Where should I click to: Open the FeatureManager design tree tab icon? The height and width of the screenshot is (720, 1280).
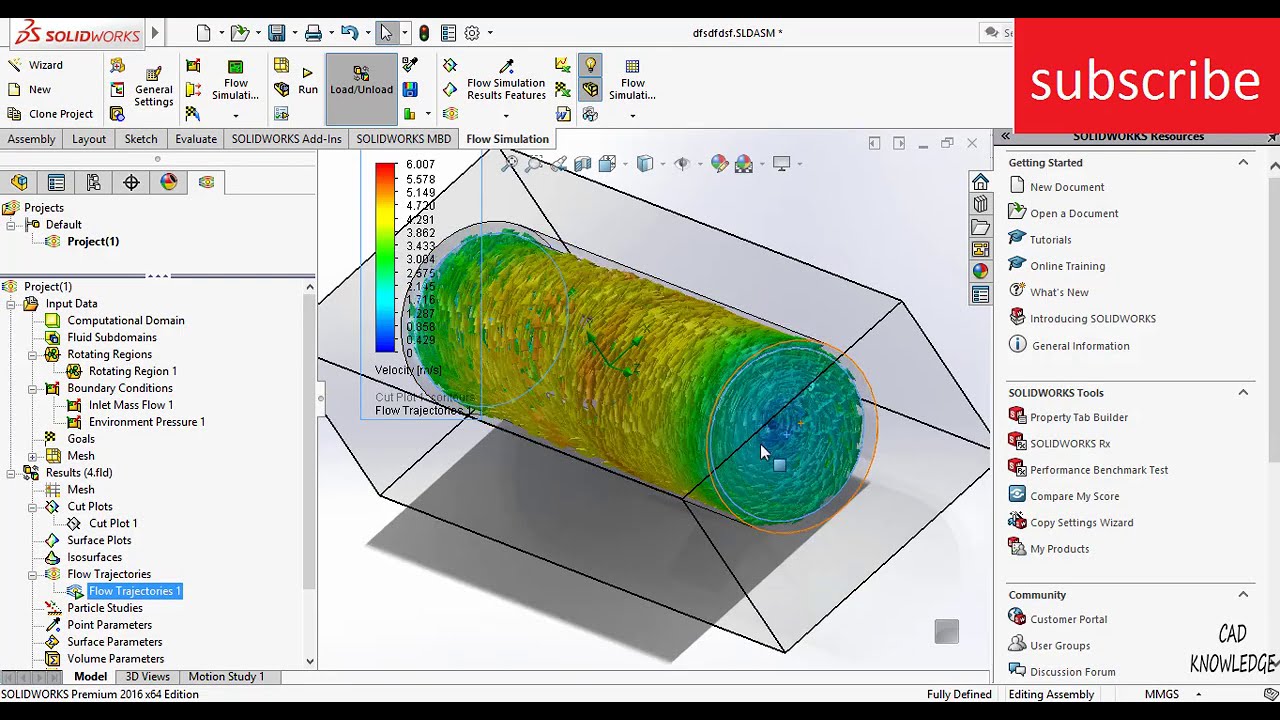[19, 182]
